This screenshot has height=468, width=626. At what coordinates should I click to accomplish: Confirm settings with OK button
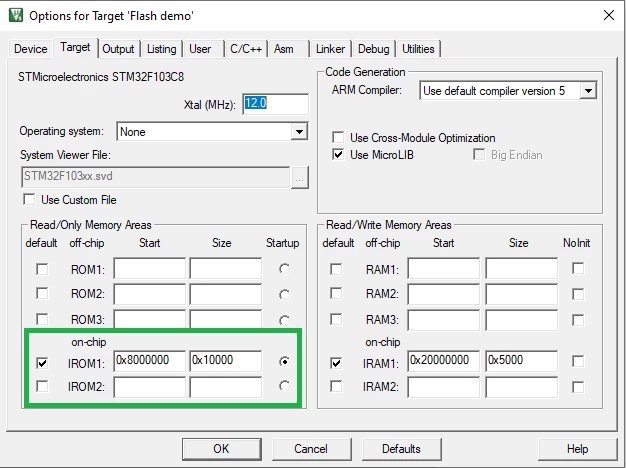point(222,449)
